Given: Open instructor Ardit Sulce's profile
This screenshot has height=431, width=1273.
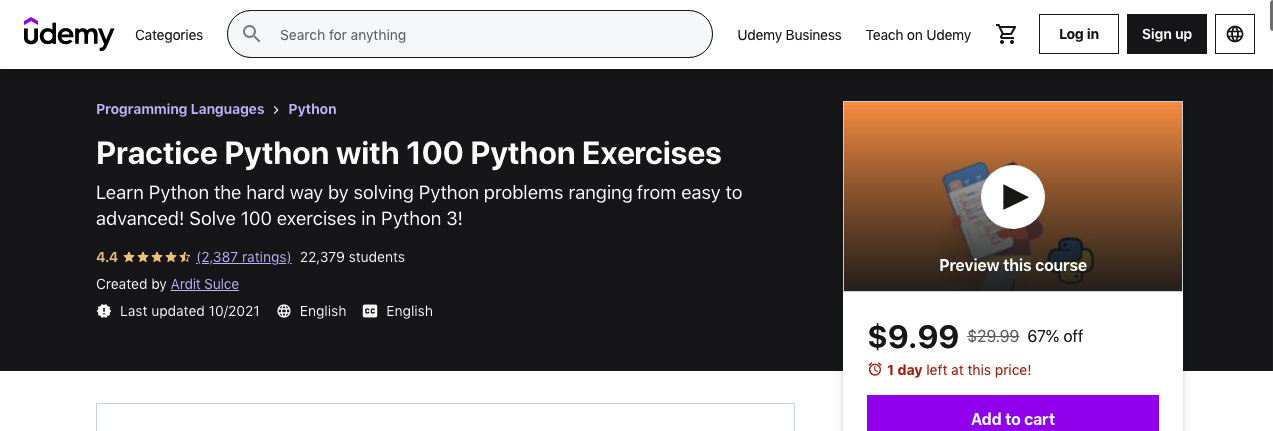Looking at the screenshot, I should pyautogui.click(x=205, y=284).
